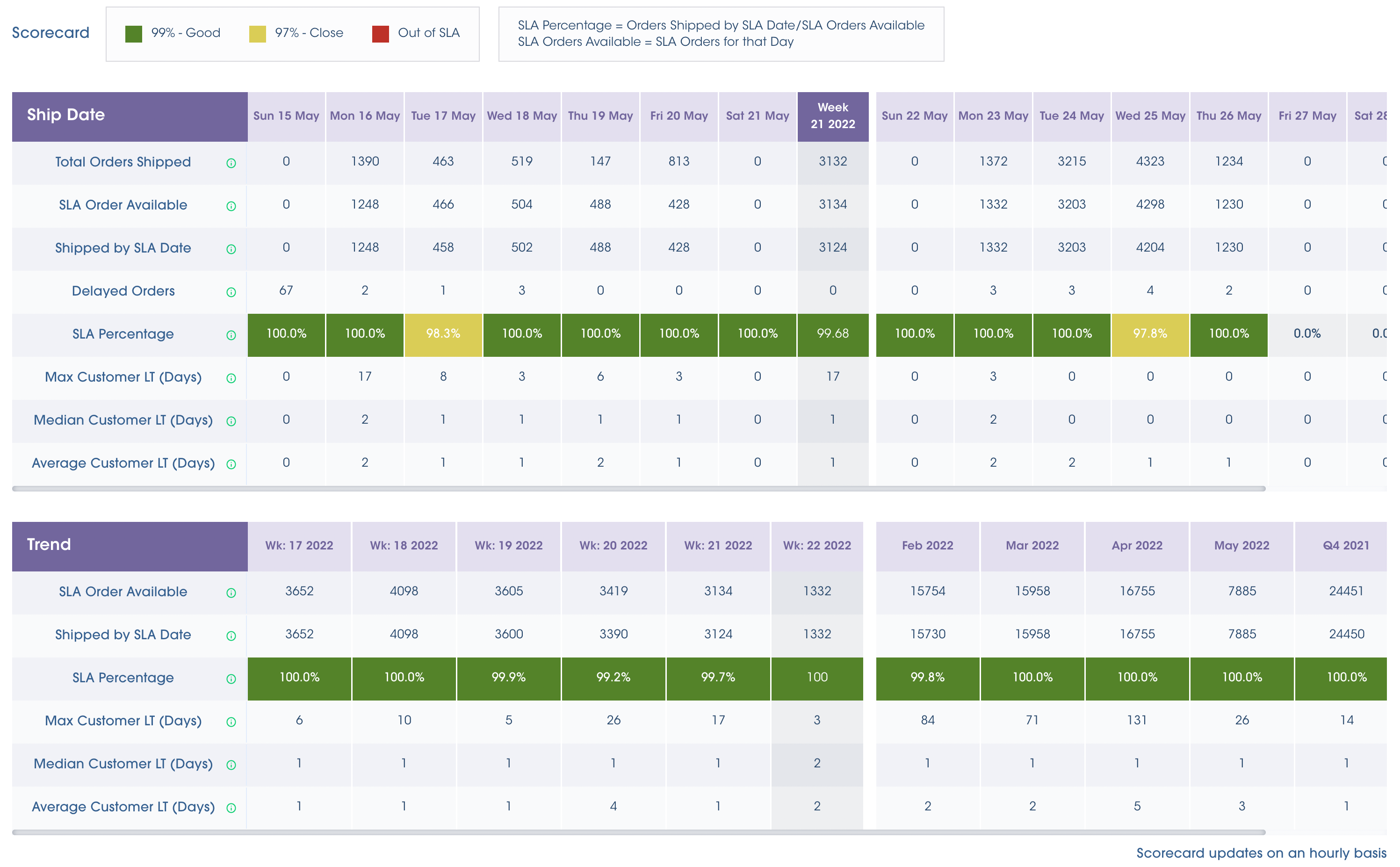Click info icon beside Ship Date Max Customer LT
Image resolution: width=1400 pixels, height=867 pixels.
(231, 378)
